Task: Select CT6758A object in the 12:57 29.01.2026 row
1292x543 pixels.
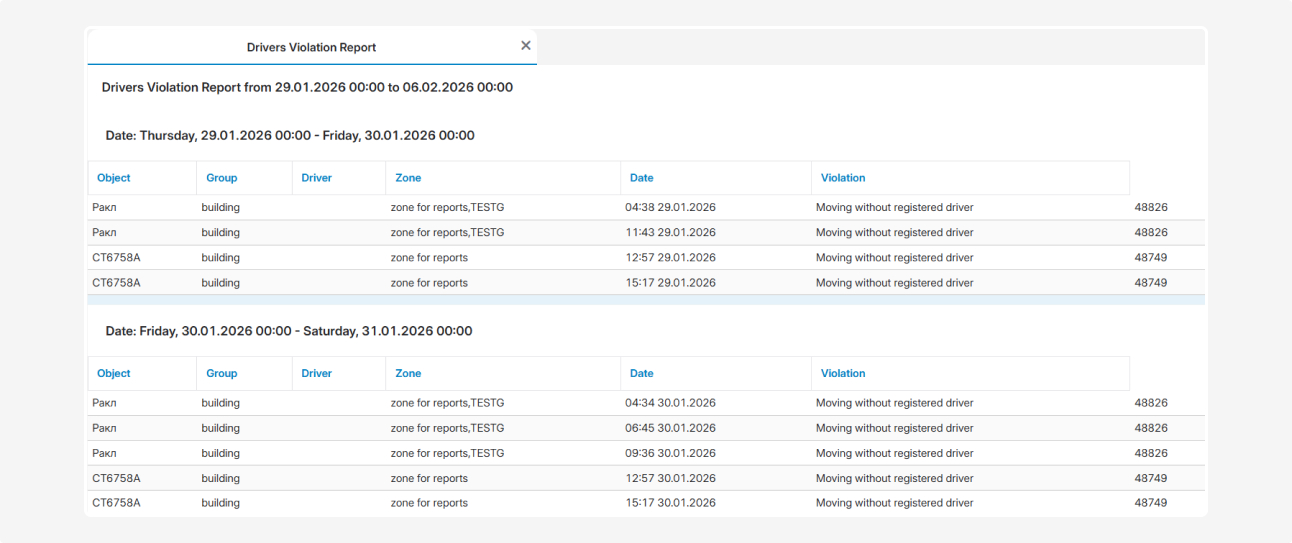Action: pos(116,258)
